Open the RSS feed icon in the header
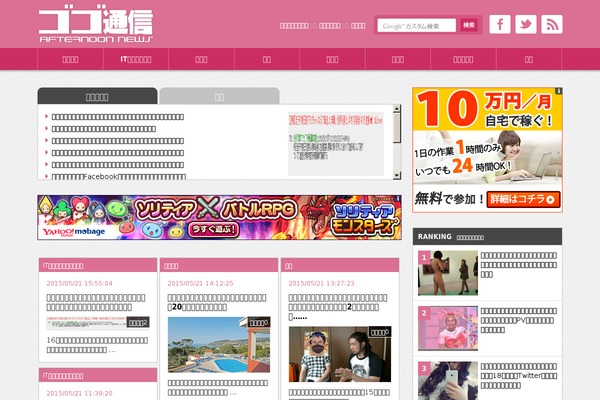Screen dimensions: 600x400 coord(552,24)
